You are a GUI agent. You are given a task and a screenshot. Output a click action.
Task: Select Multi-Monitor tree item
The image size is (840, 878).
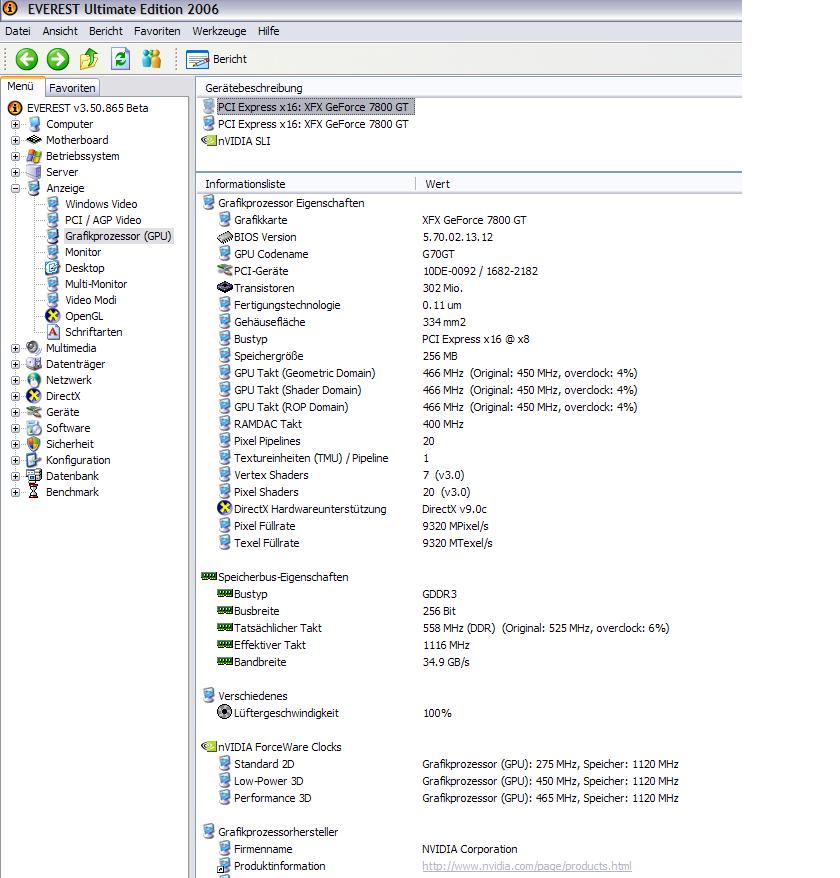tap(96, 284)
